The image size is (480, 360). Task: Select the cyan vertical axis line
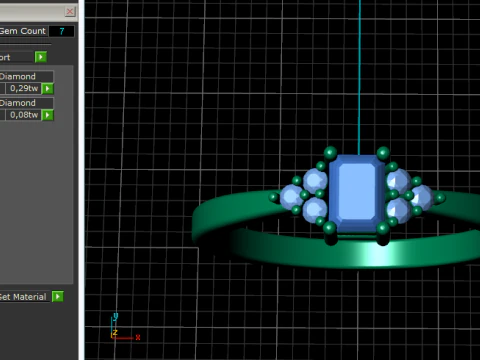click(360, 77)
